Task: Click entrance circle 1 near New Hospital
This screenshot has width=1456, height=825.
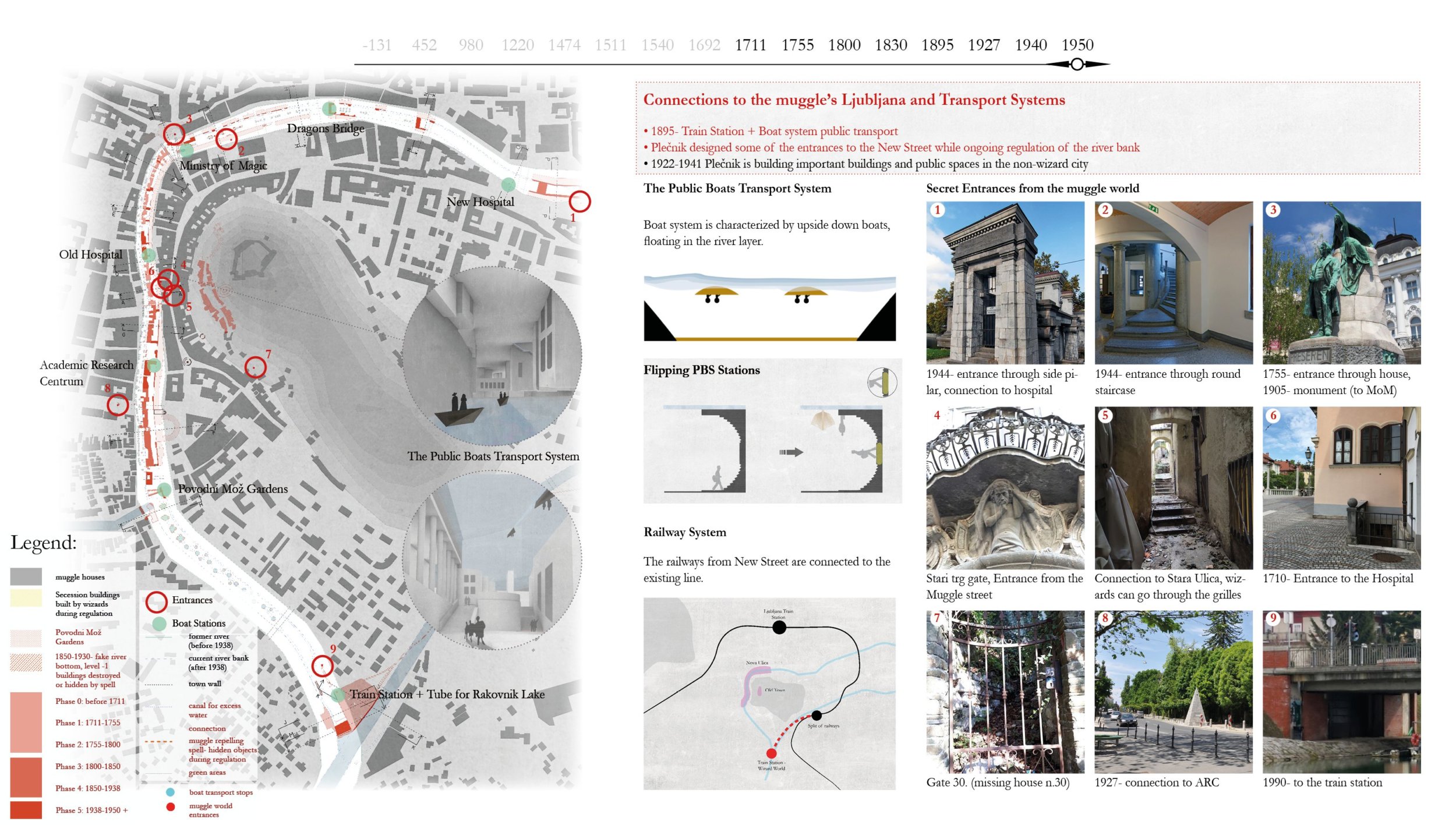Action: [x=579, y=201]
